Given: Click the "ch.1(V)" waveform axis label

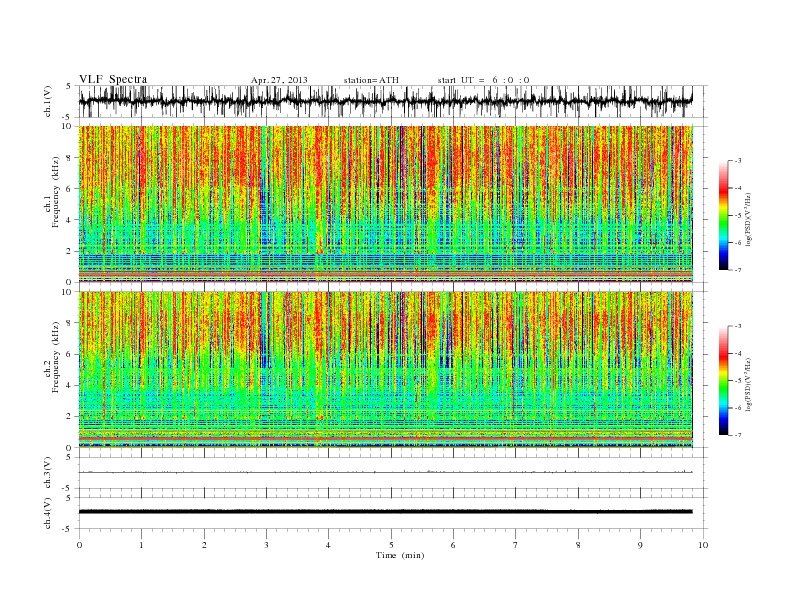Looking at the screenshot, I should (x=48, y=101).
